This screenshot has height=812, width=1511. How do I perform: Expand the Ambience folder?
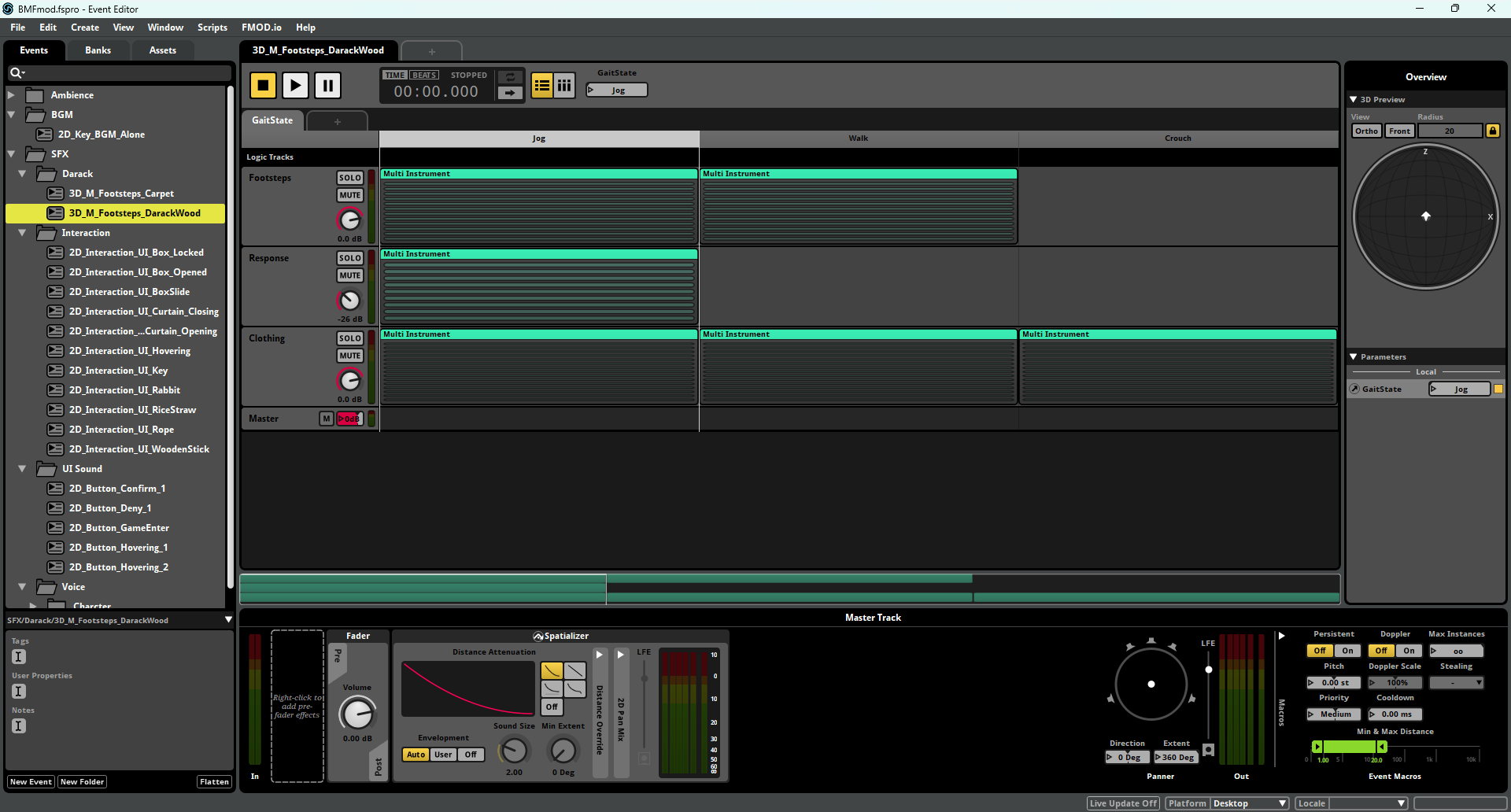(11, 95)
